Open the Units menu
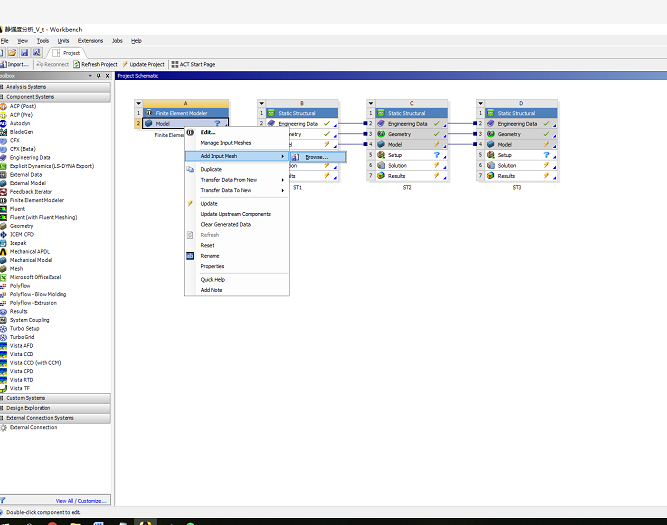This screenshot has width=667, height=525. [63, 41]
